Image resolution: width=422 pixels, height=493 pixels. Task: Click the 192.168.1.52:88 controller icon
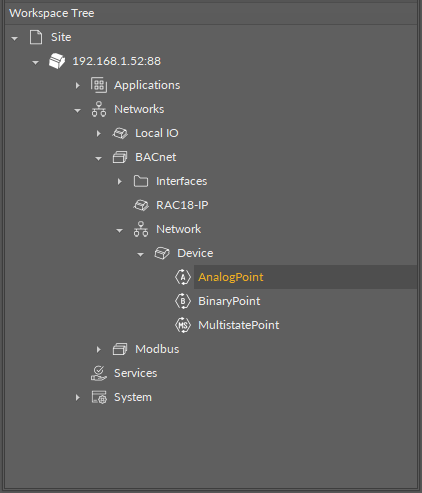click(x=57, y=61)
